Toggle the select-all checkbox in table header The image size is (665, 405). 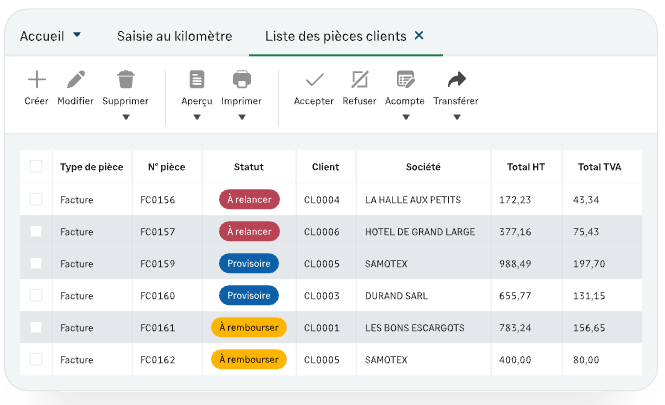[x=36, y=167]
